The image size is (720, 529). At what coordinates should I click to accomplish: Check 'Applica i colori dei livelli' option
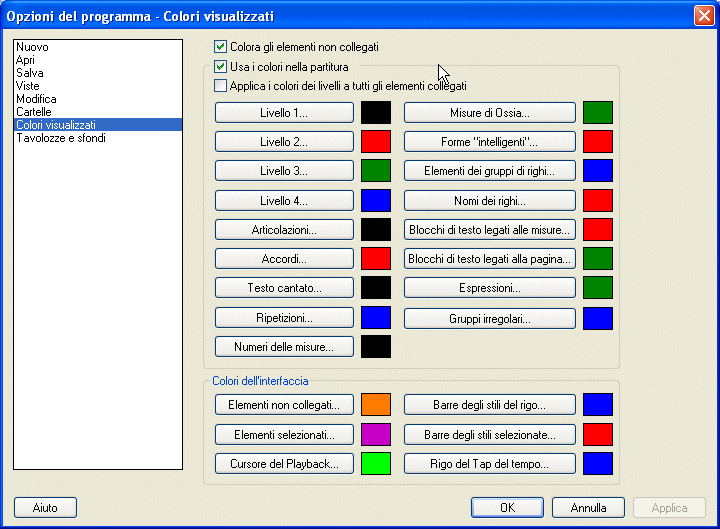click(x=221, y=86)
